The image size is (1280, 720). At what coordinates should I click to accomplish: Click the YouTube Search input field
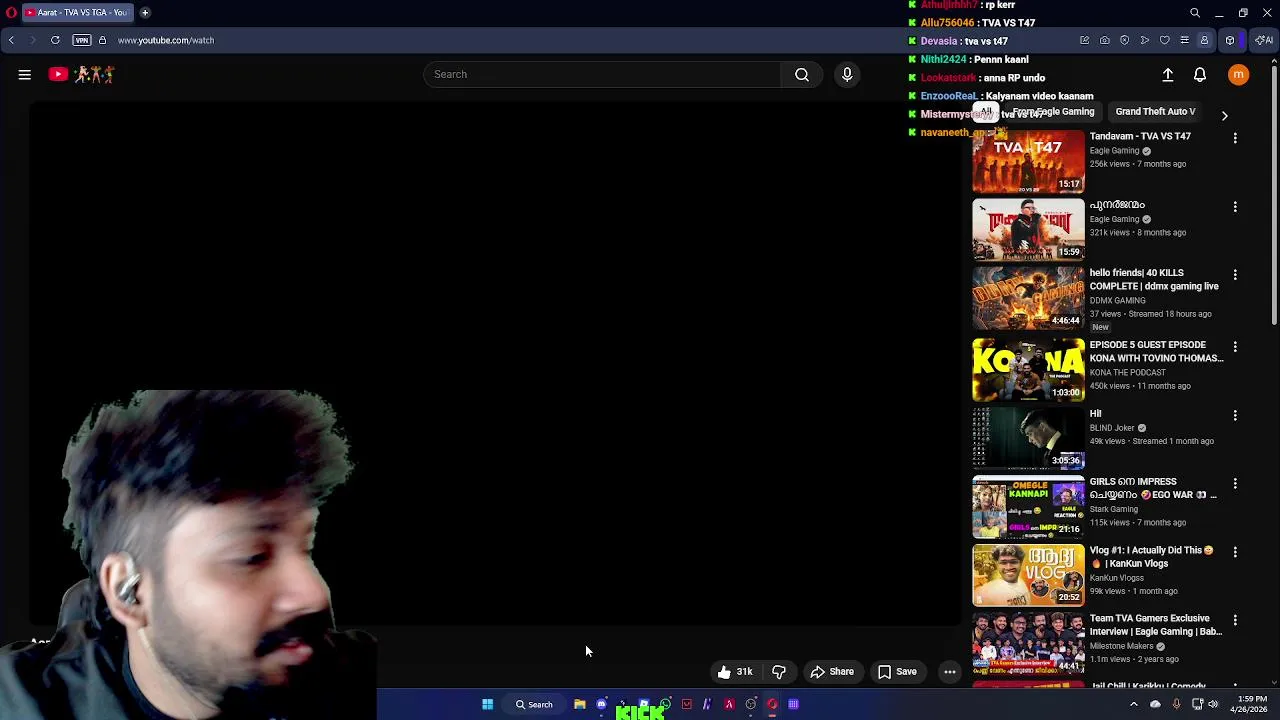point(602,74)
